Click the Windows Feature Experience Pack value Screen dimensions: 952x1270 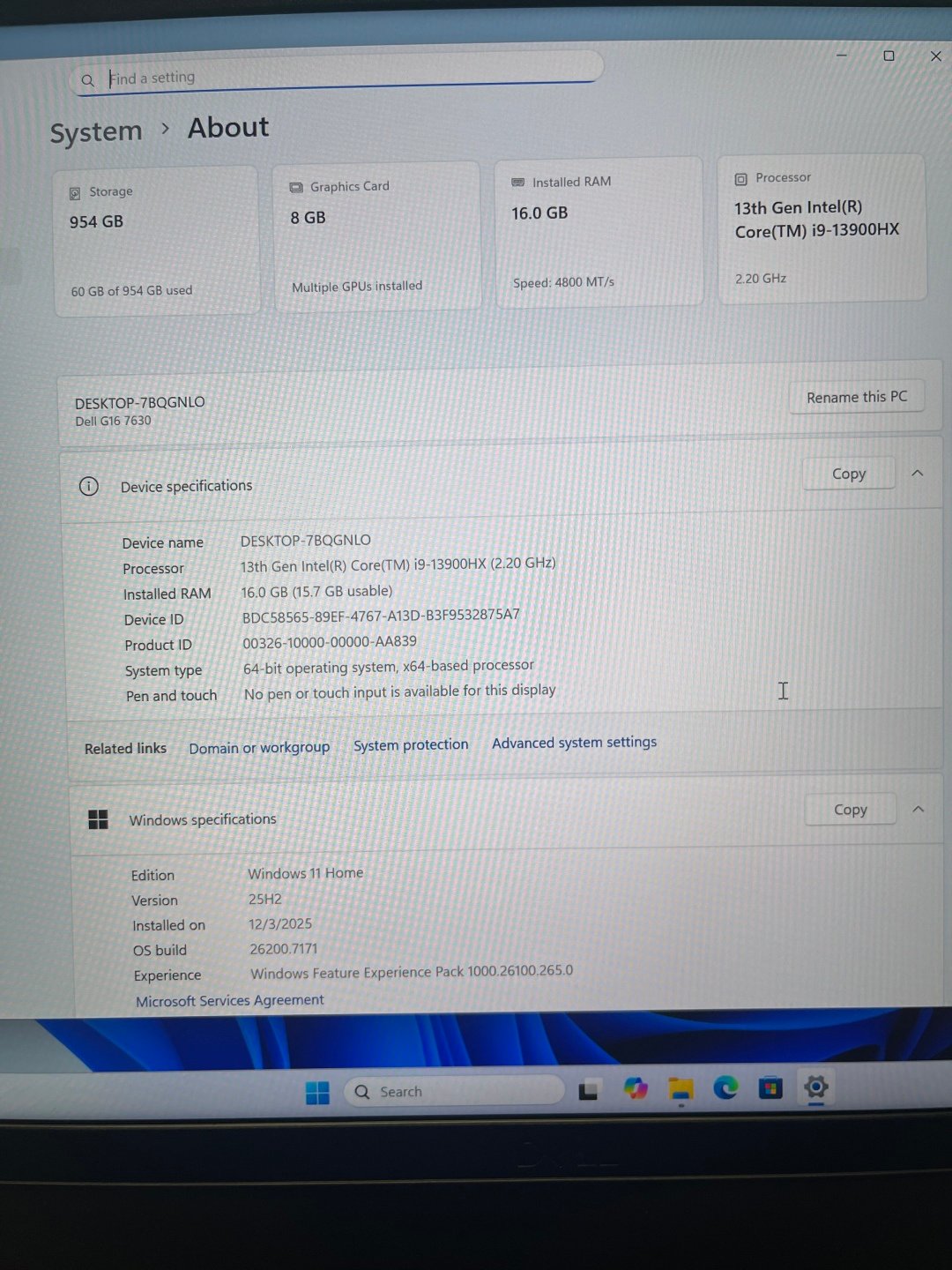click(x=412, y=972)
